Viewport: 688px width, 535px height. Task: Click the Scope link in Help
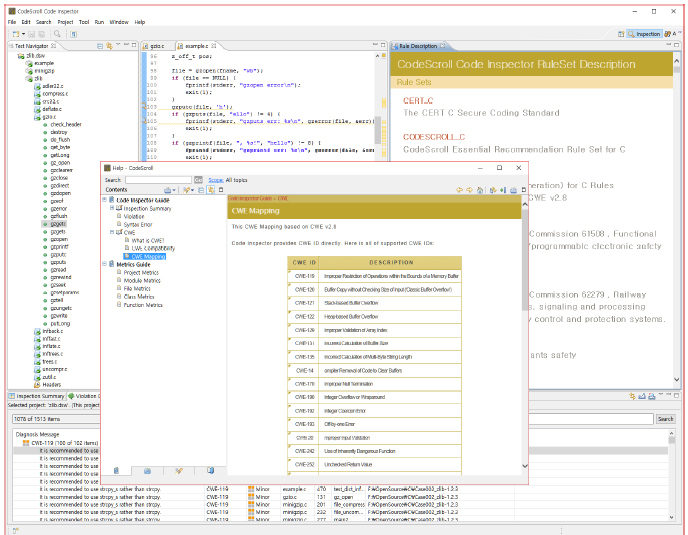(216, 180)
